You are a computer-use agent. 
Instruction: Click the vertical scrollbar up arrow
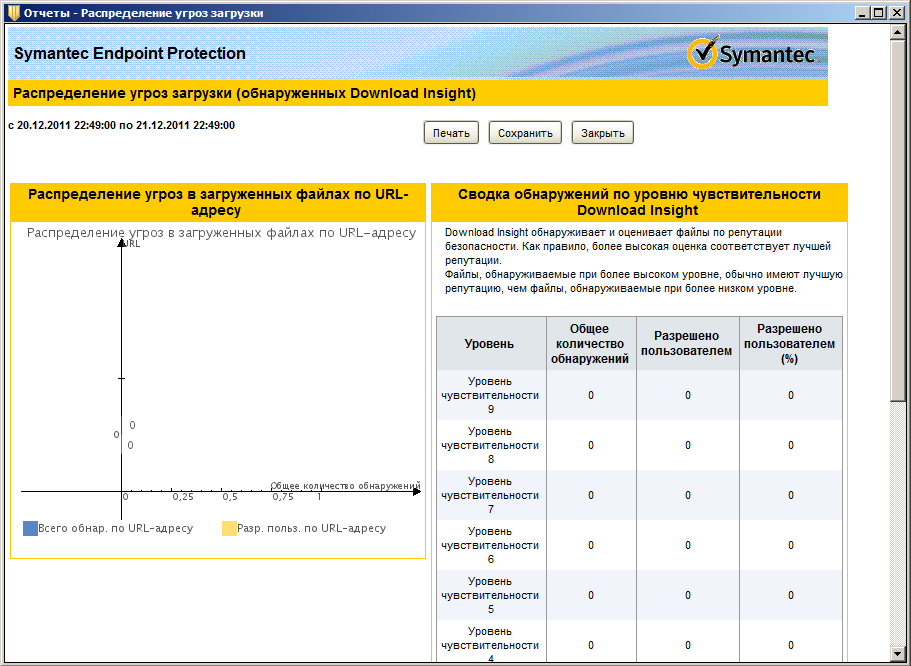coord(898,32)
